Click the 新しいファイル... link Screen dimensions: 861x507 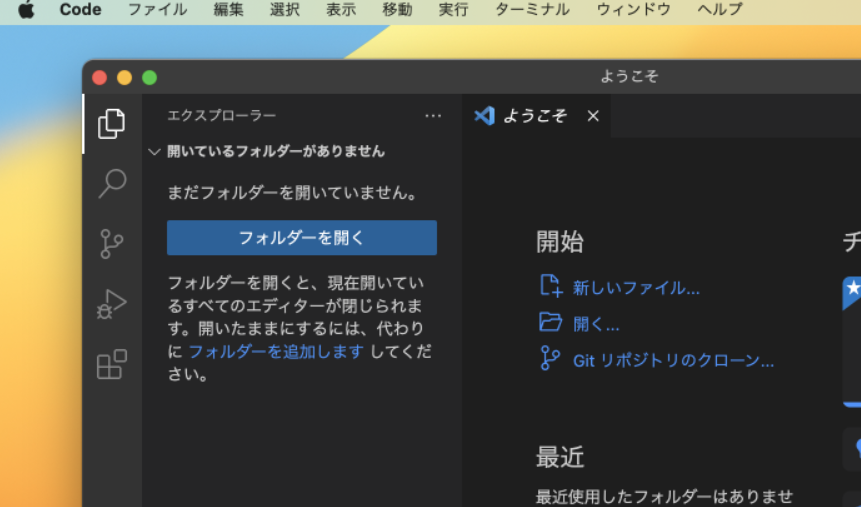coord(636,288)
